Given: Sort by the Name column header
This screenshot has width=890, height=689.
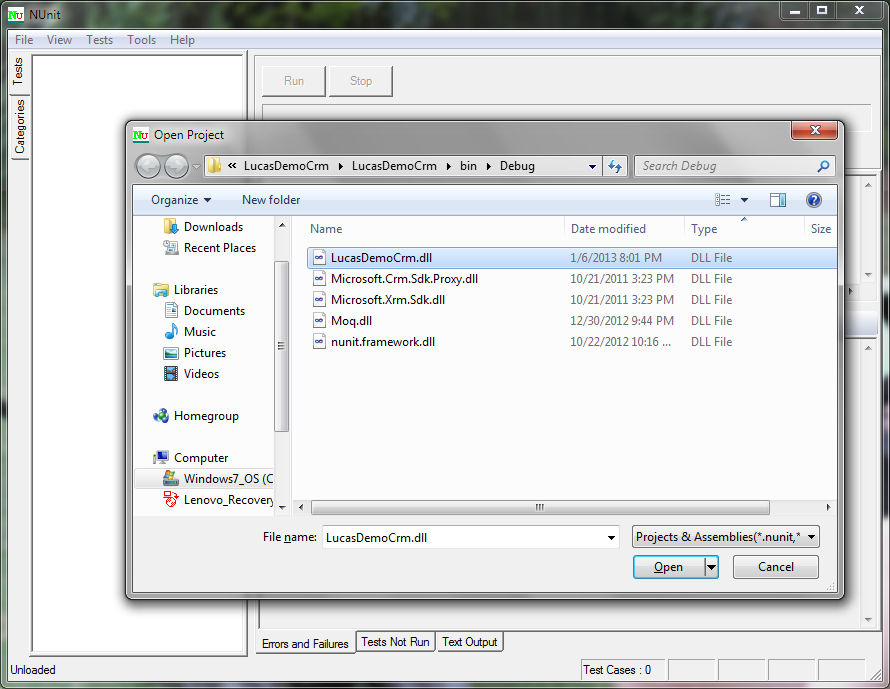Looking at the screenshot, I should click(x=434, y=229).
